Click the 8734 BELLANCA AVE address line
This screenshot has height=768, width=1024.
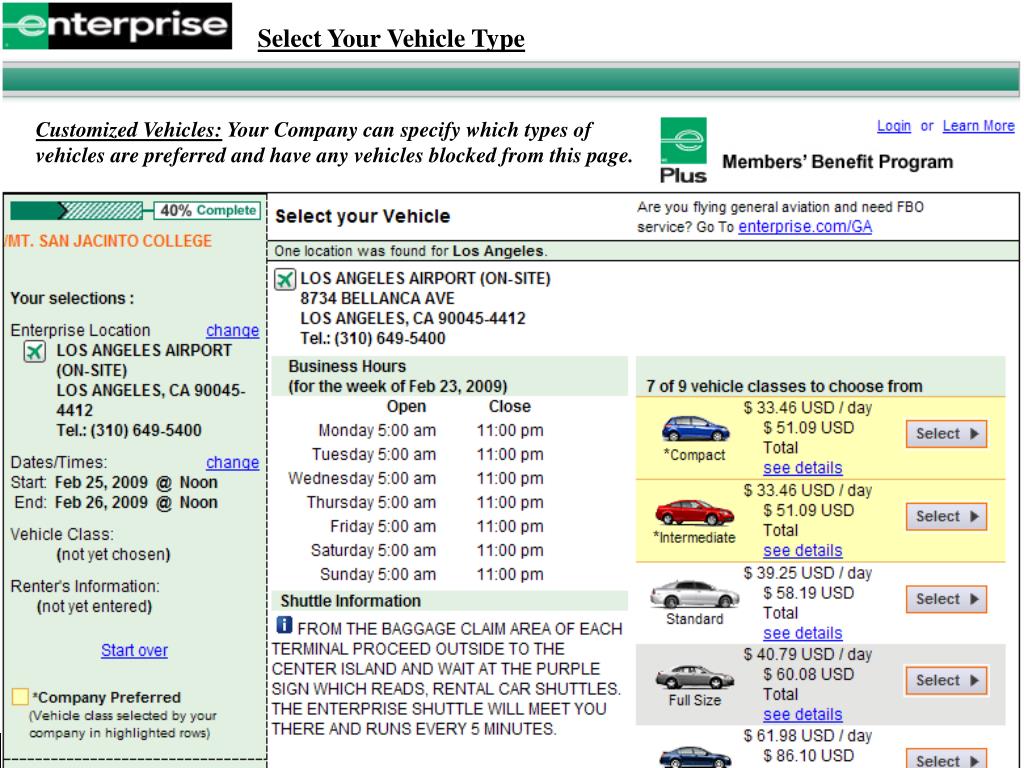[377, 298]
